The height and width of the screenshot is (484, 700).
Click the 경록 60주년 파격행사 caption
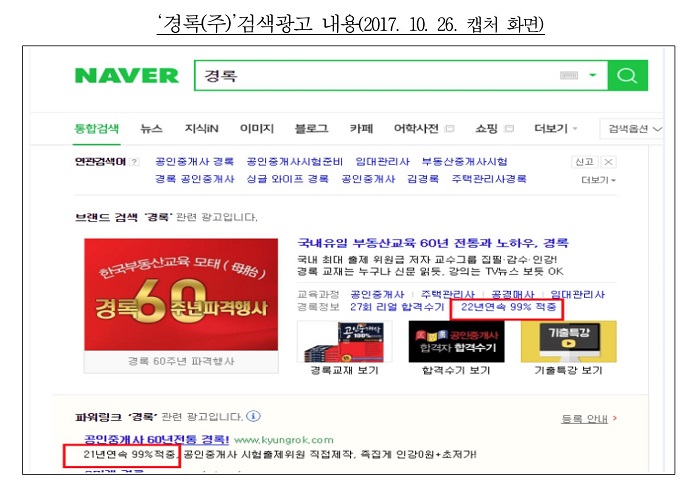coord(181,361)
